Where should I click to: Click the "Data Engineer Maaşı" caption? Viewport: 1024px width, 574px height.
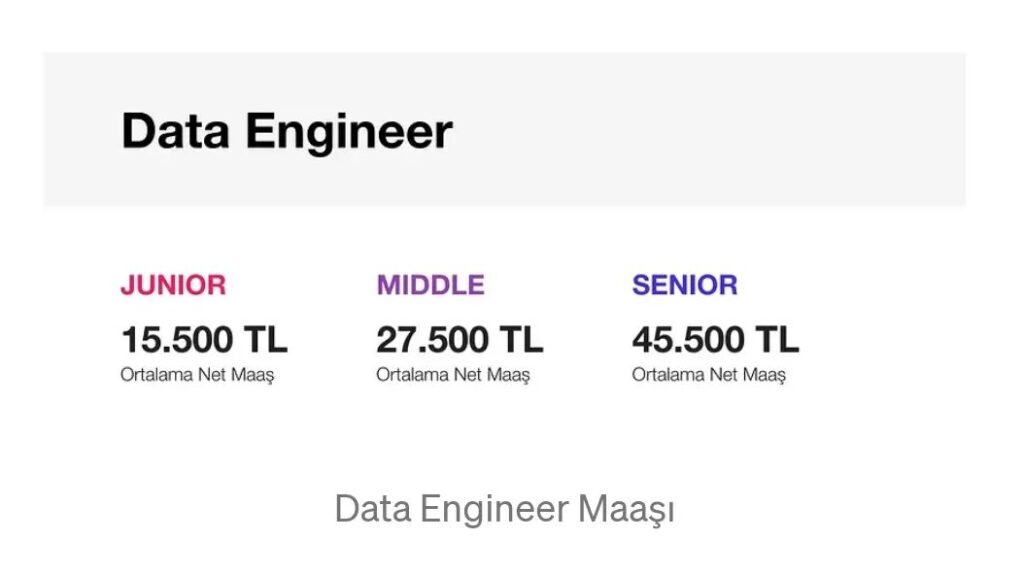pyautogui.click(x=504, y=509)
